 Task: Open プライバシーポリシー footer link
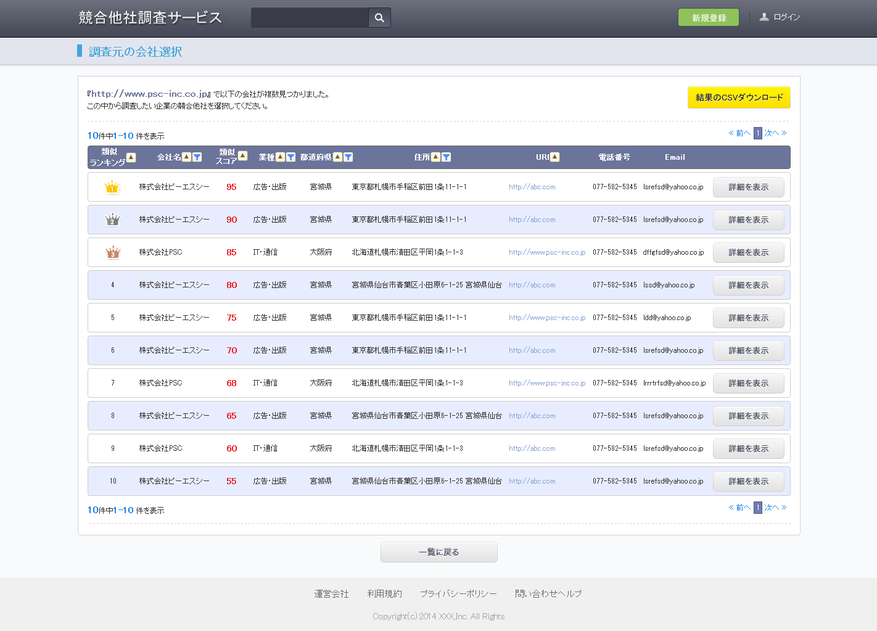pyautogui.click(x=458, y=594)
